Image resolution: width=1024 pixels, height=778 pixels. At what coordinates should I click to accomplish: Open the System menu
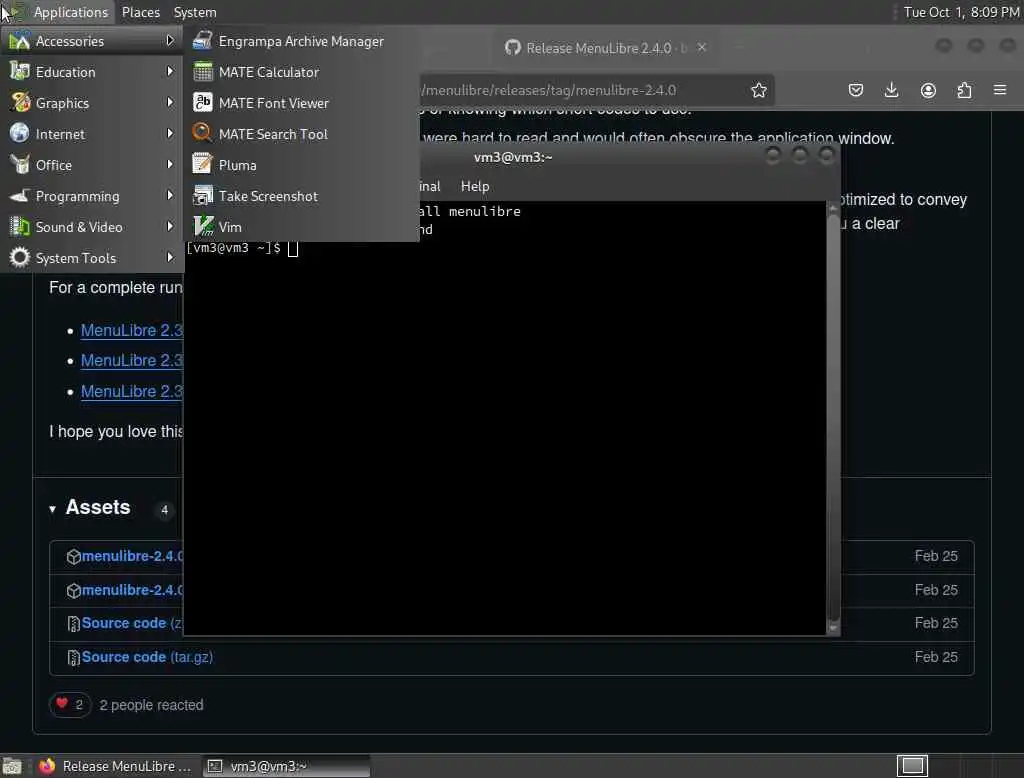[195, 12]
